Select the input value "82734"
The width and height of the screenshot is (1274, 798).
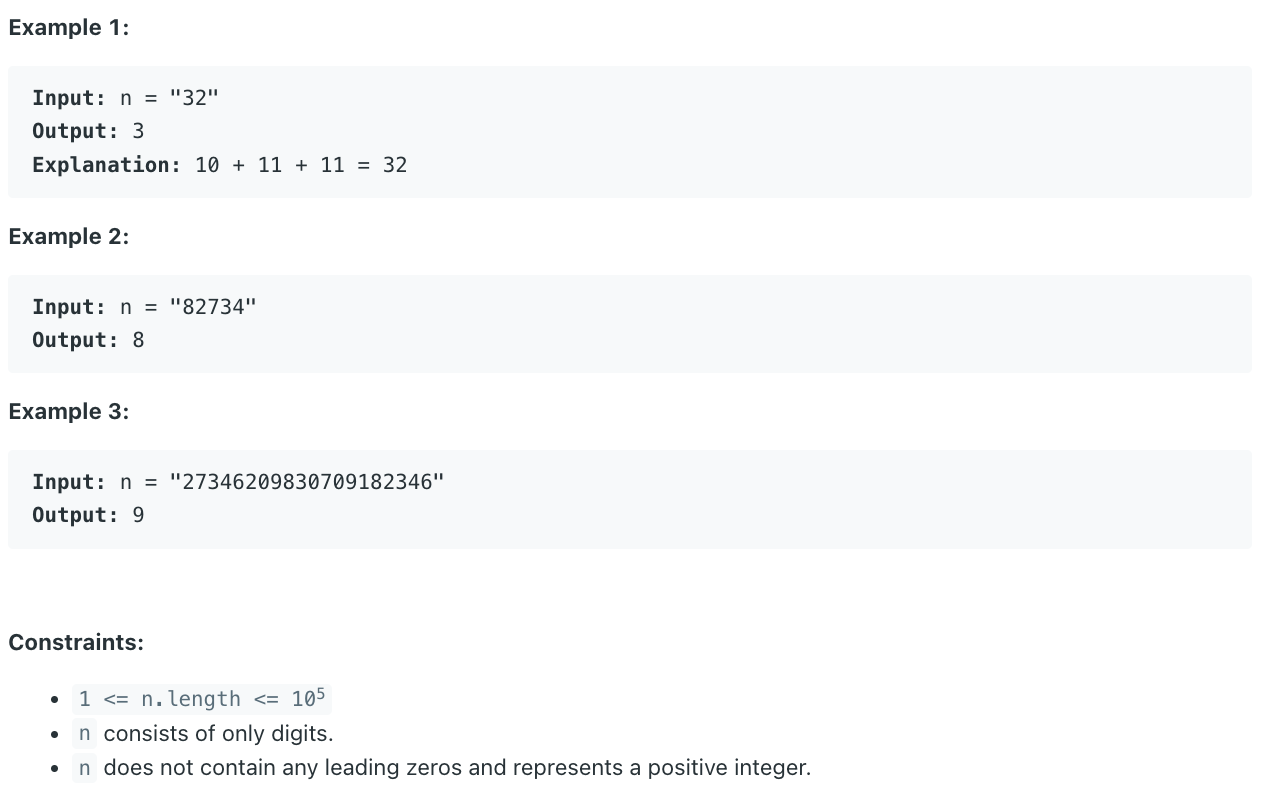(213, 307)
